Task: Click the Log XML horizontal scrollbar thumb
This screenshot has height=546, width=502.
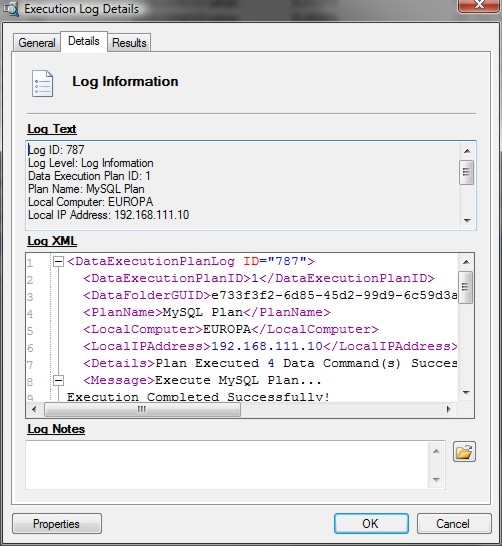Action: pos(142,409)
